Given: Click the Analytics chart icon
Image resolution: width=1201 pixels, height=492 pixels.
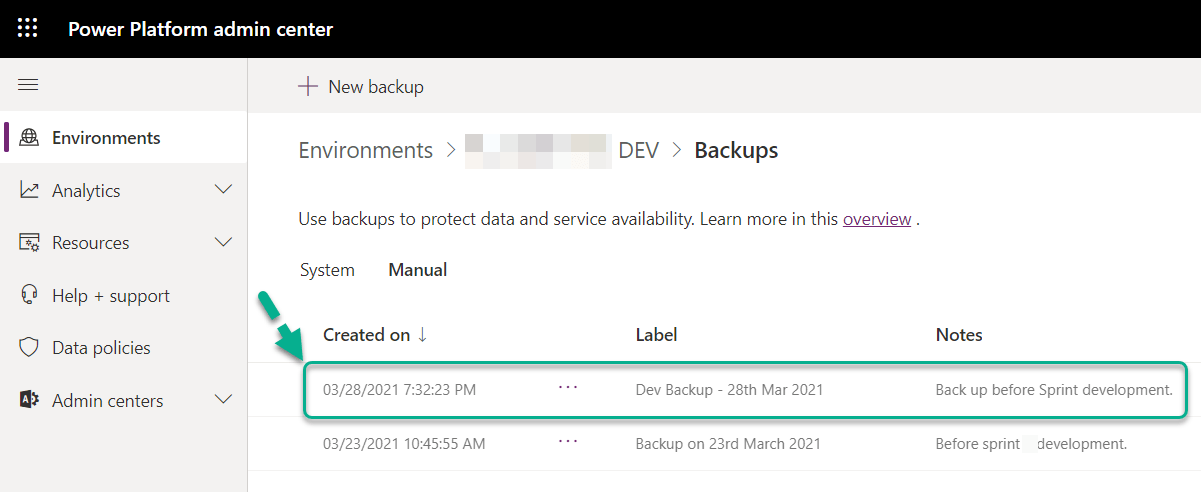Looking at the screenshot, I should coord(29,190).
